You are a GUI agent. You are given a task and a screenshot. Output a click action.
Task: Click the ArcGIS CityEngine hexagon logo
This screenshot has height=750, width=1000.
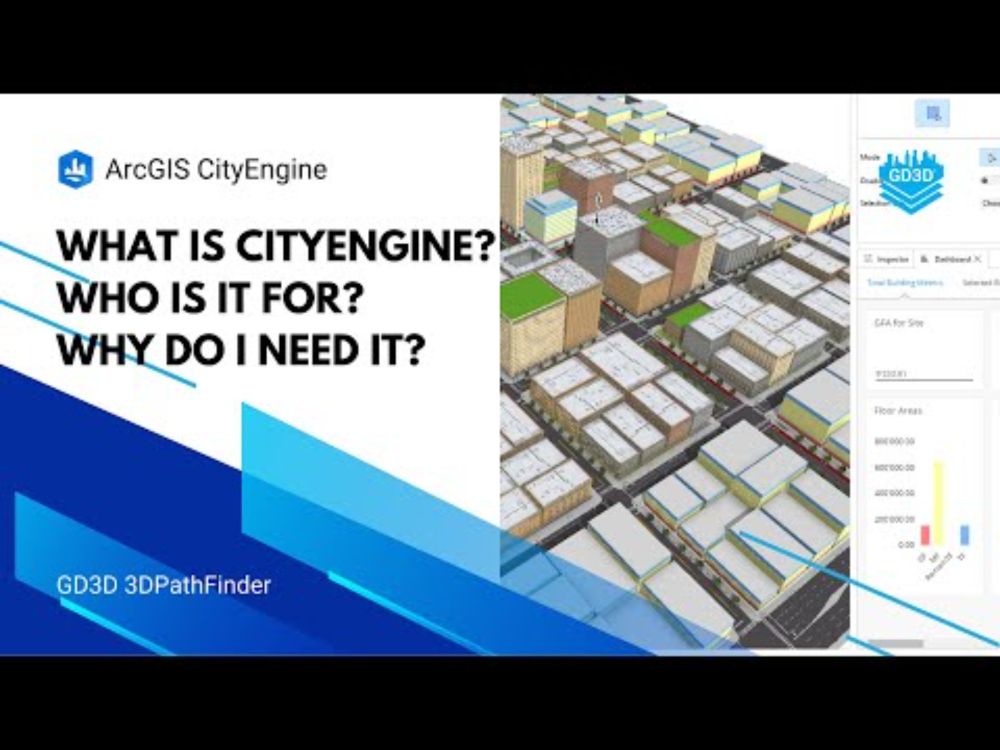(76, 170)
